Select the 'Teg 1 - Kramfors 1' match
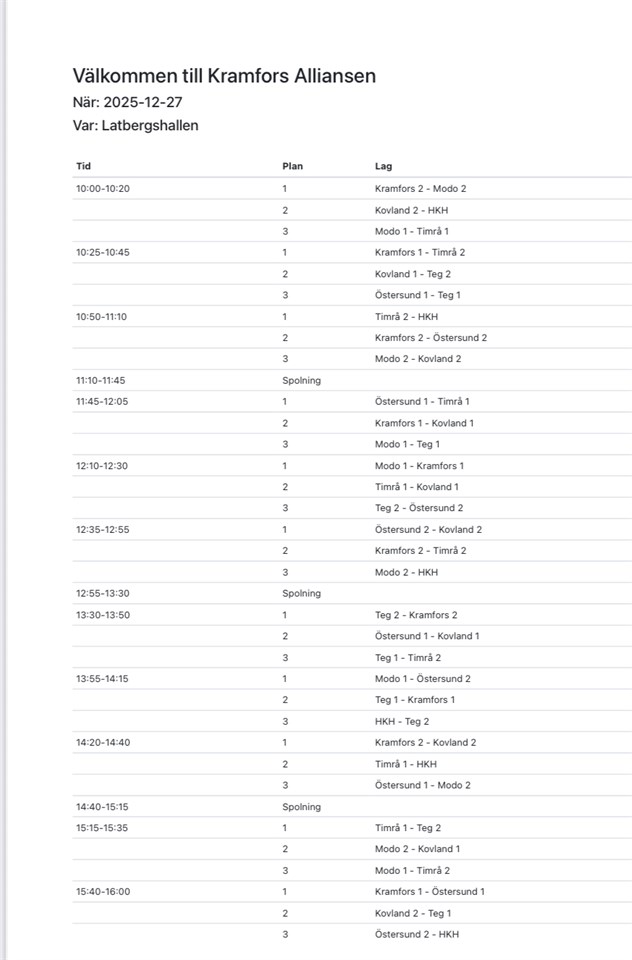 click(415, 700)
